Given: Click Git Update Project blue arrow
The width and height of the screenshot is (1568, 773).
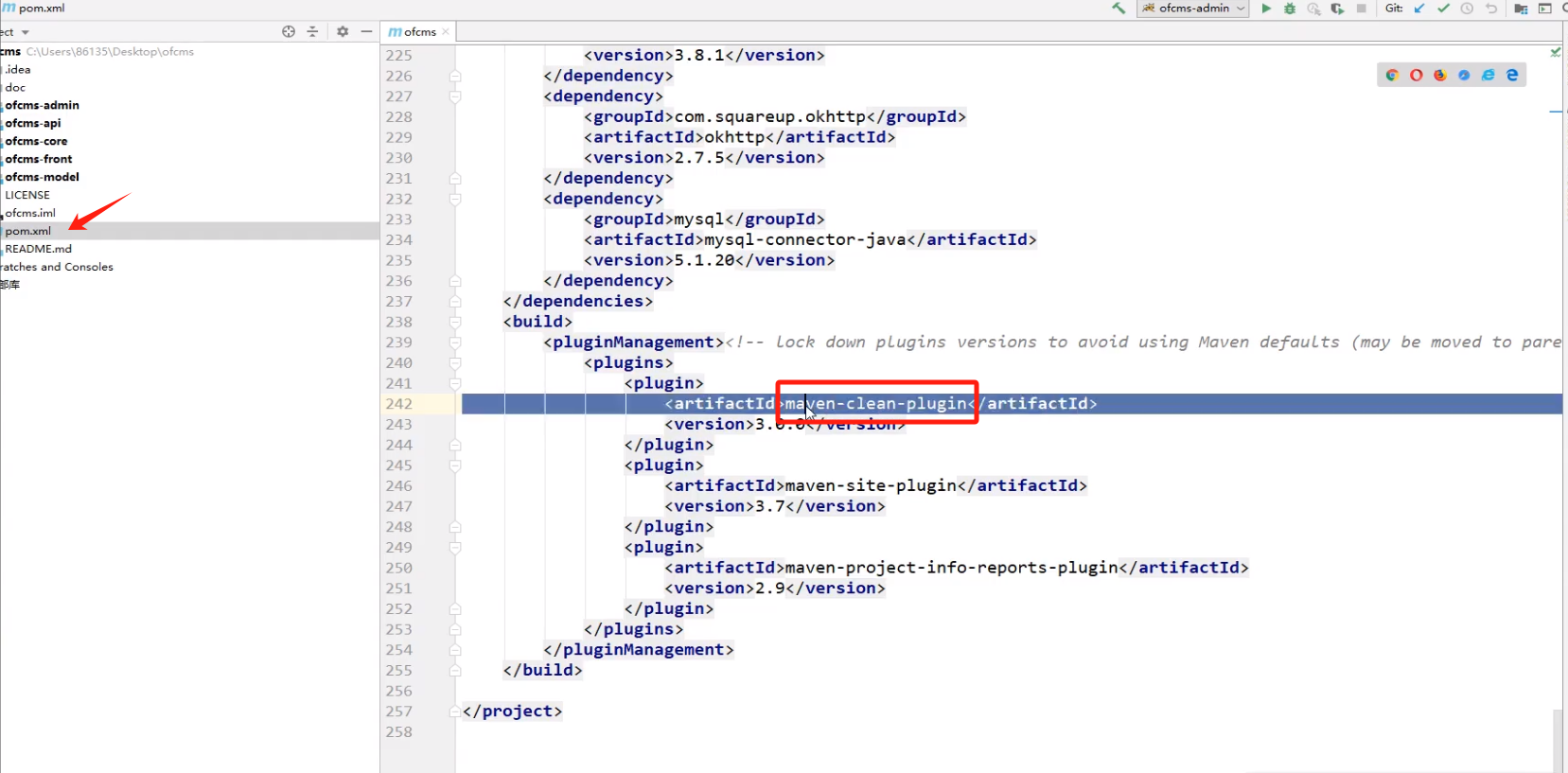Looking at the screenshot, I should point(1418,9).
